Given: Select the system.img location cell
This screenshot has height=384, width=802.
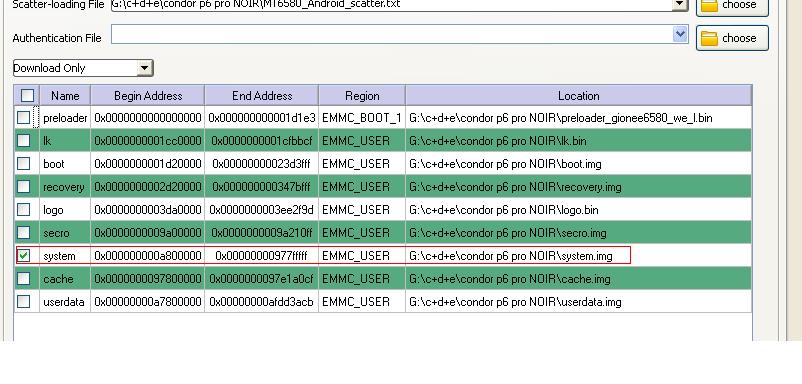Looking at the screenshot, I should click(x=578, y=255).
